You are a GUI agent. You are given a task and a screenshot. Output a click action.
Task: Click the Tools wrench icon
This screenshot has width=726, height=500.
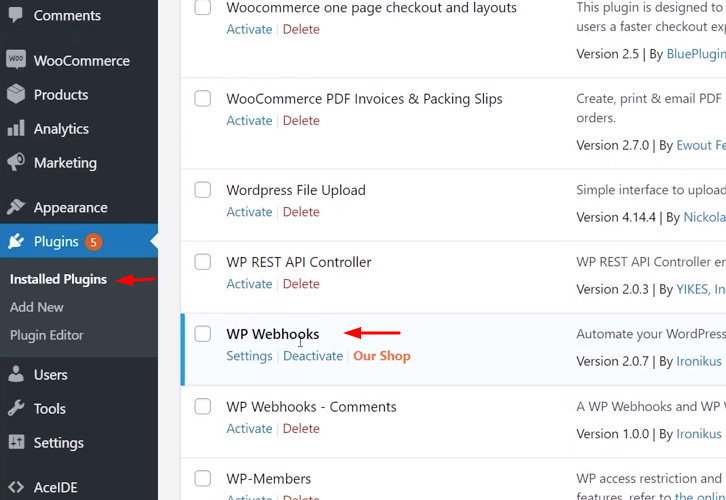click(x=16, y=408)
